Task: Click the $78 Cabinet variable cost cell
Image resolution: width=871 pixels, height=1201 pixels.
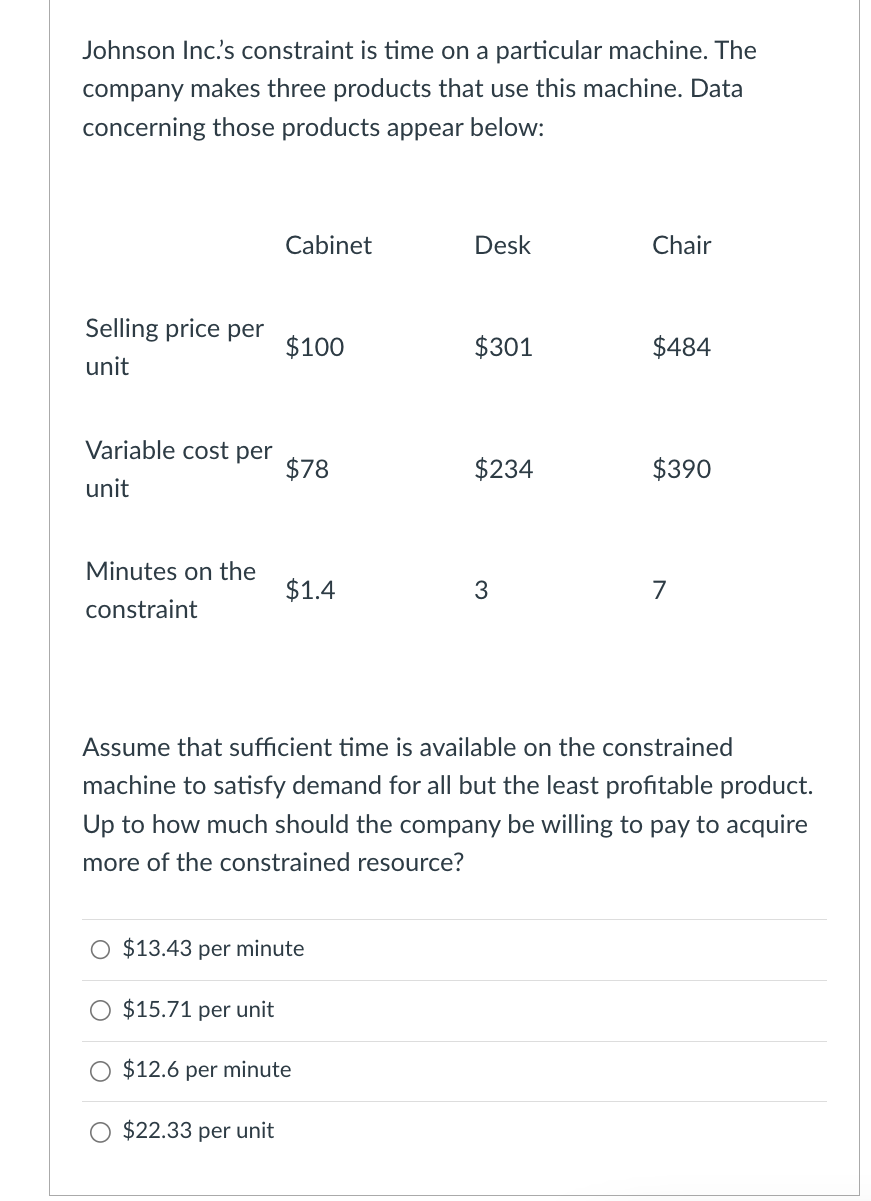Action: (x=307, y=469)
